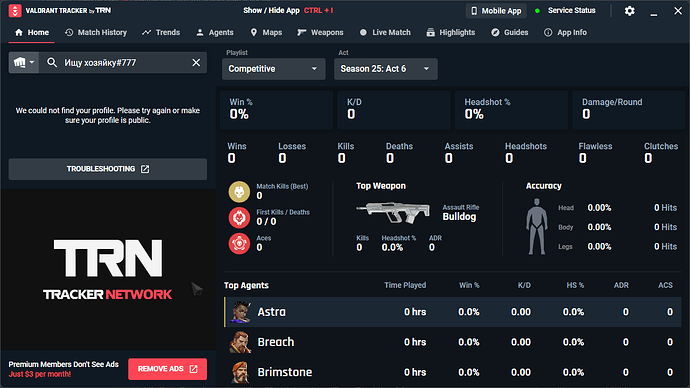Switch to the Maps tab
Viewport: 690px width, 388px height.
click(266, 33)
